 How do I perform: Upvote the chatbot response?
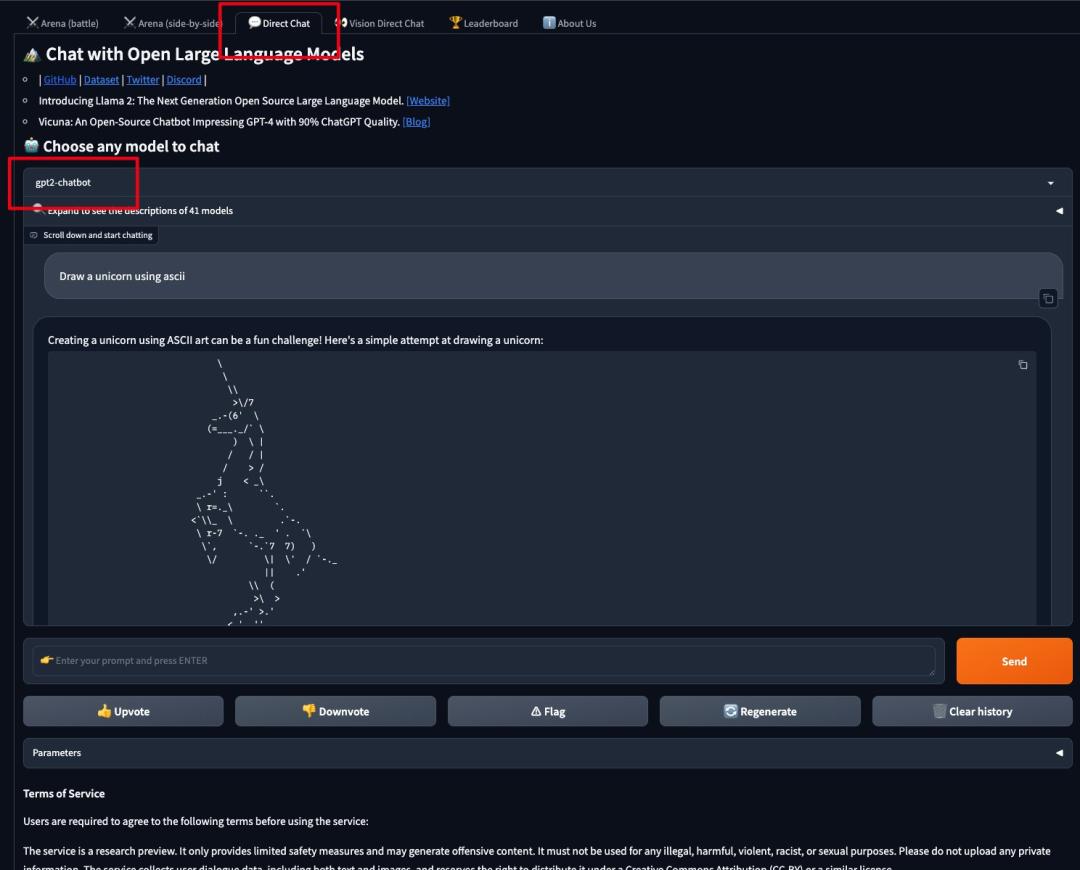123,712
